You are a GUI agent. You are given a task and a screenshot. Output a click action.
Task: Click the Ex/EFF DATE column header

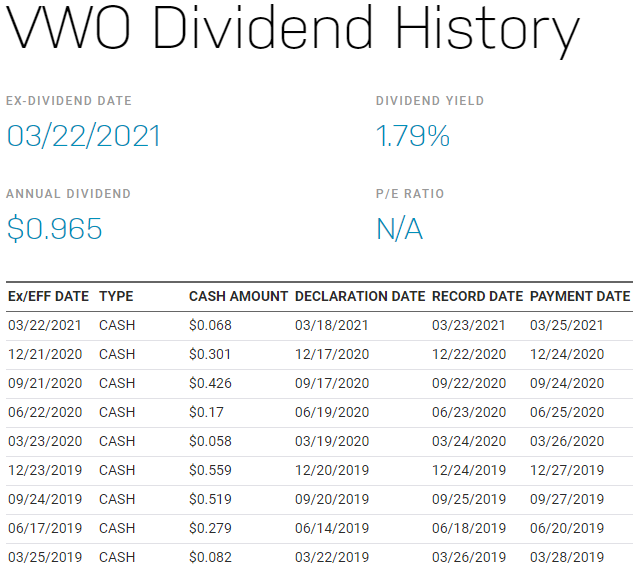(49, 296)
